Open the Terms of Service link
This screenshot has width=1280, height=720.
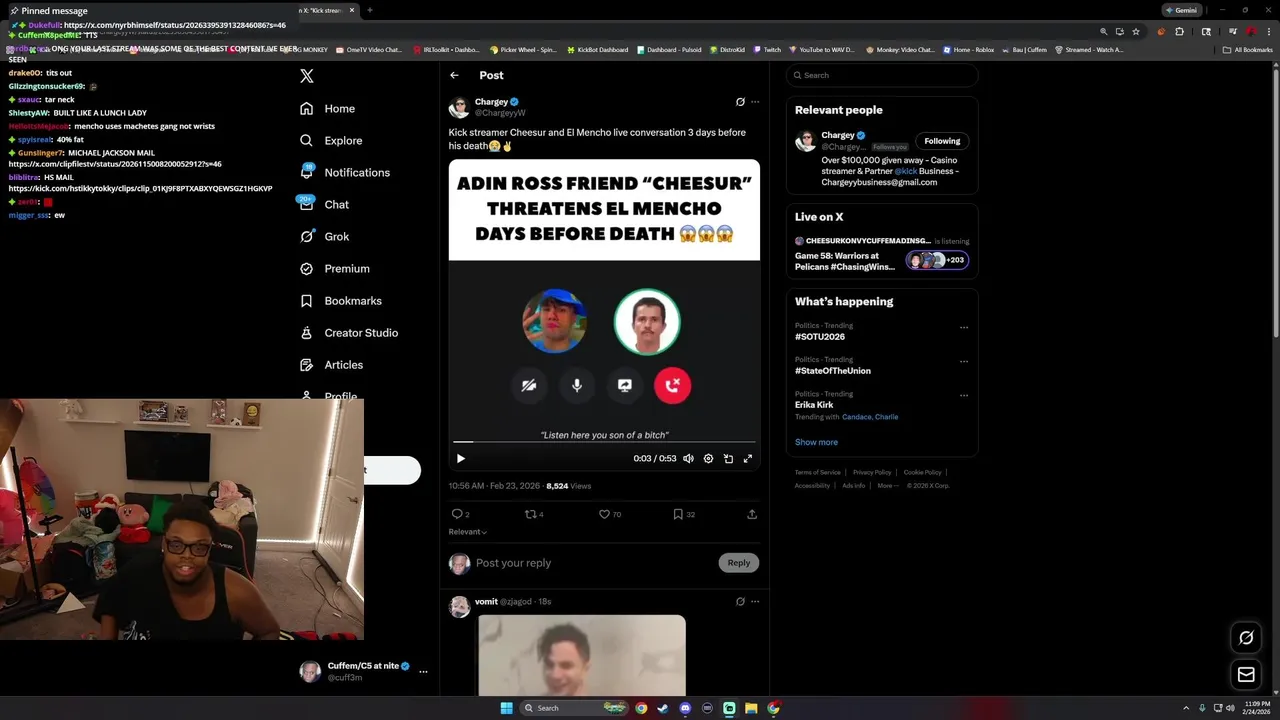click(818, 472)
